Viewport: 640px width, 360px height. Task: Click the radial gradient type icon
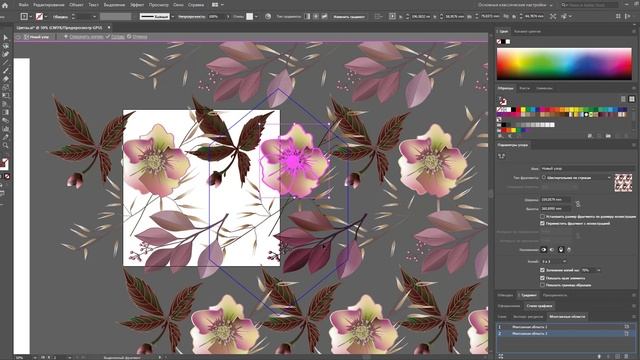(x=316, y=16)
